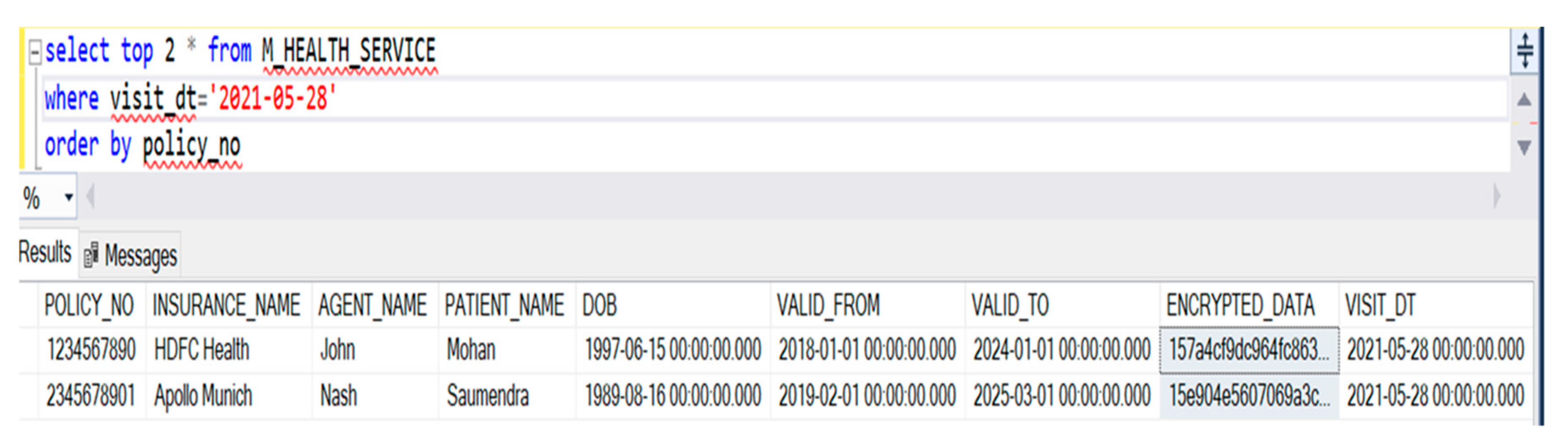
Task: Click patient name cell Saumendra
Action: [507, 396]
